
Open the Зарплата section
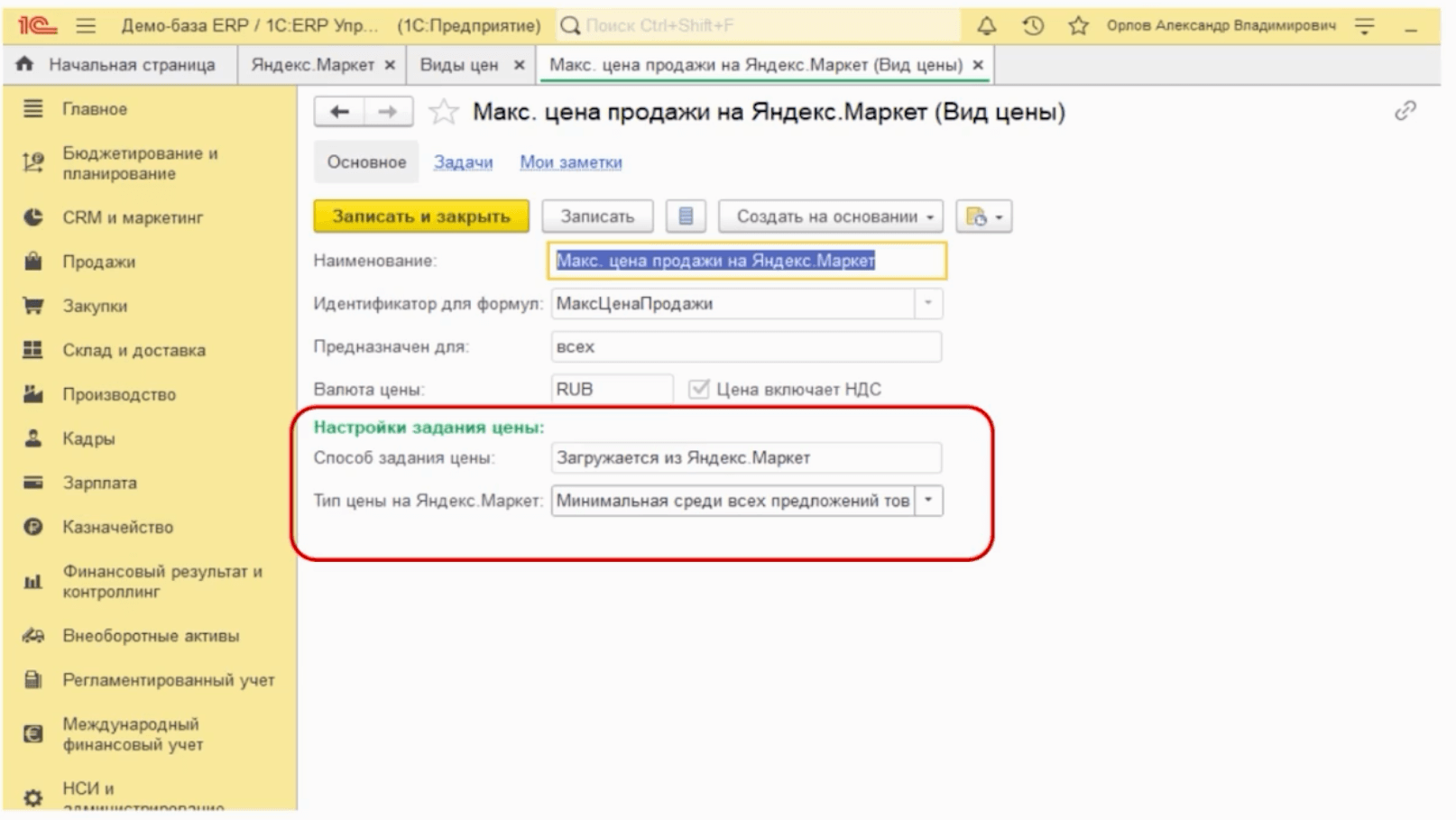point(149,483)
